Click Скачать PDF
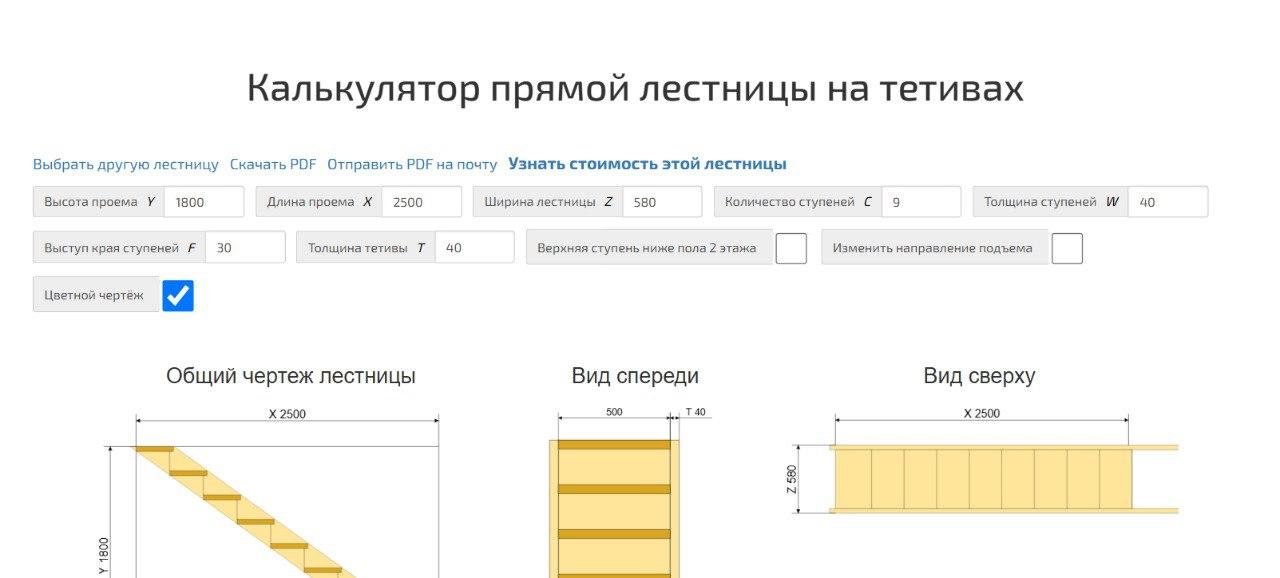 [273, 163]
